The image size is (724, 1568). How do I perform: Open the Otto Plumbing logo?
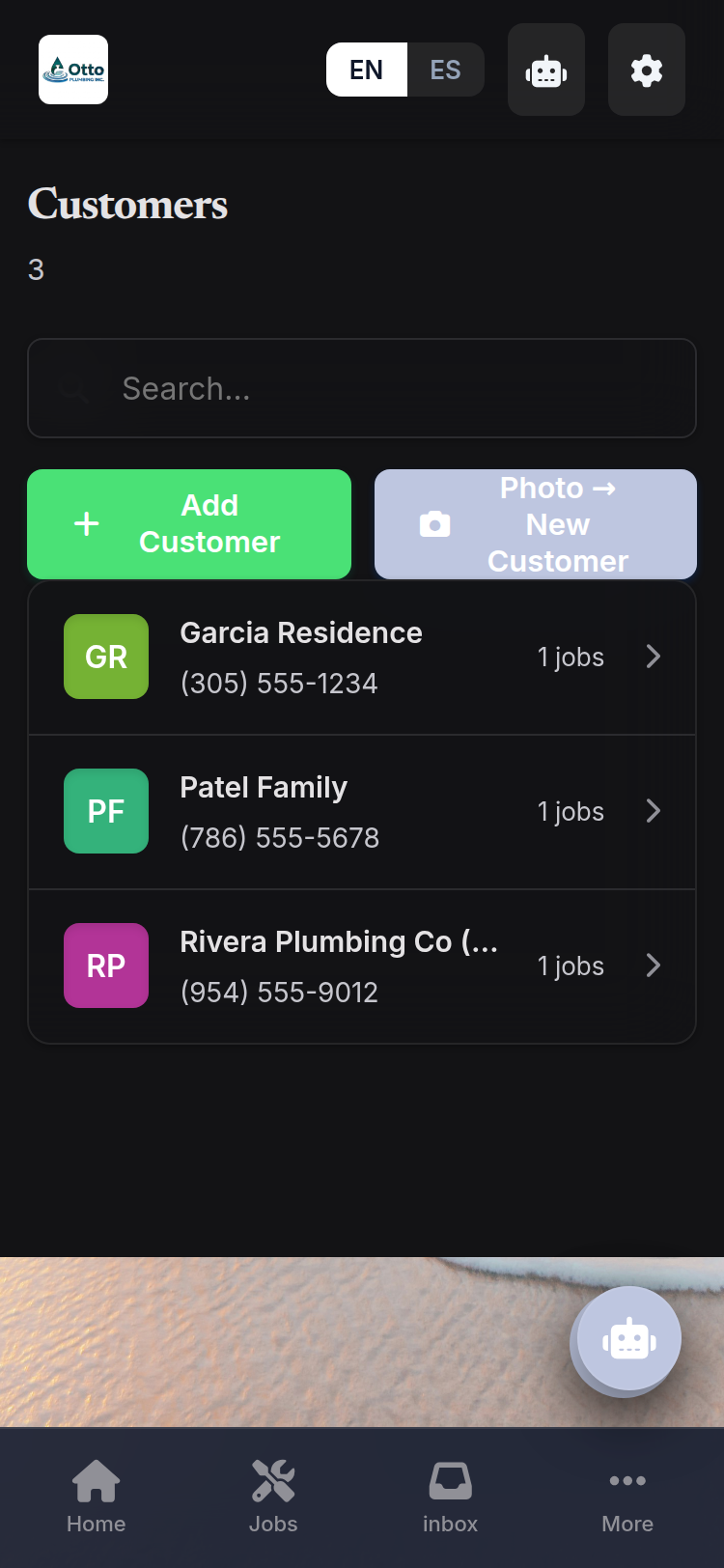[73, 70]
